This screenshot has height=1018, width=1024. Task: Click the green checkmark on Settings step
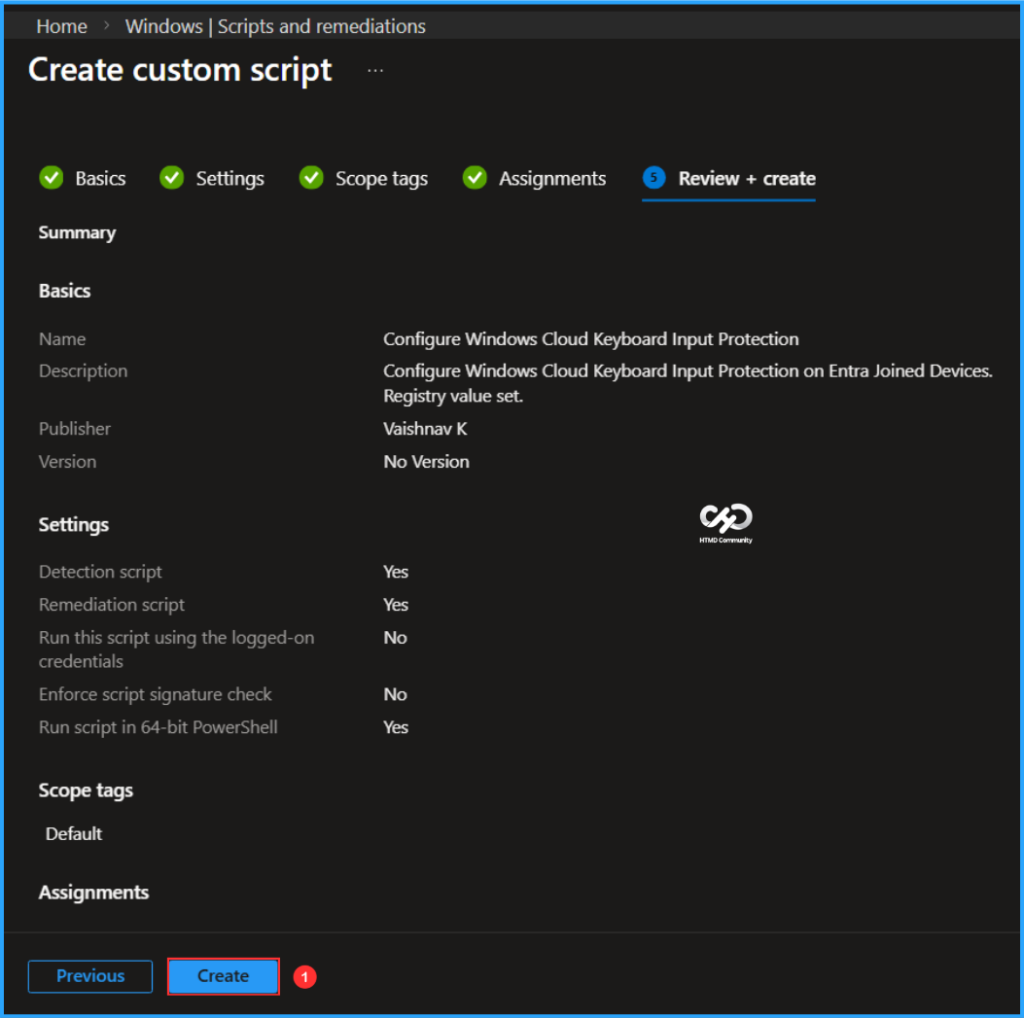(171, 178)
